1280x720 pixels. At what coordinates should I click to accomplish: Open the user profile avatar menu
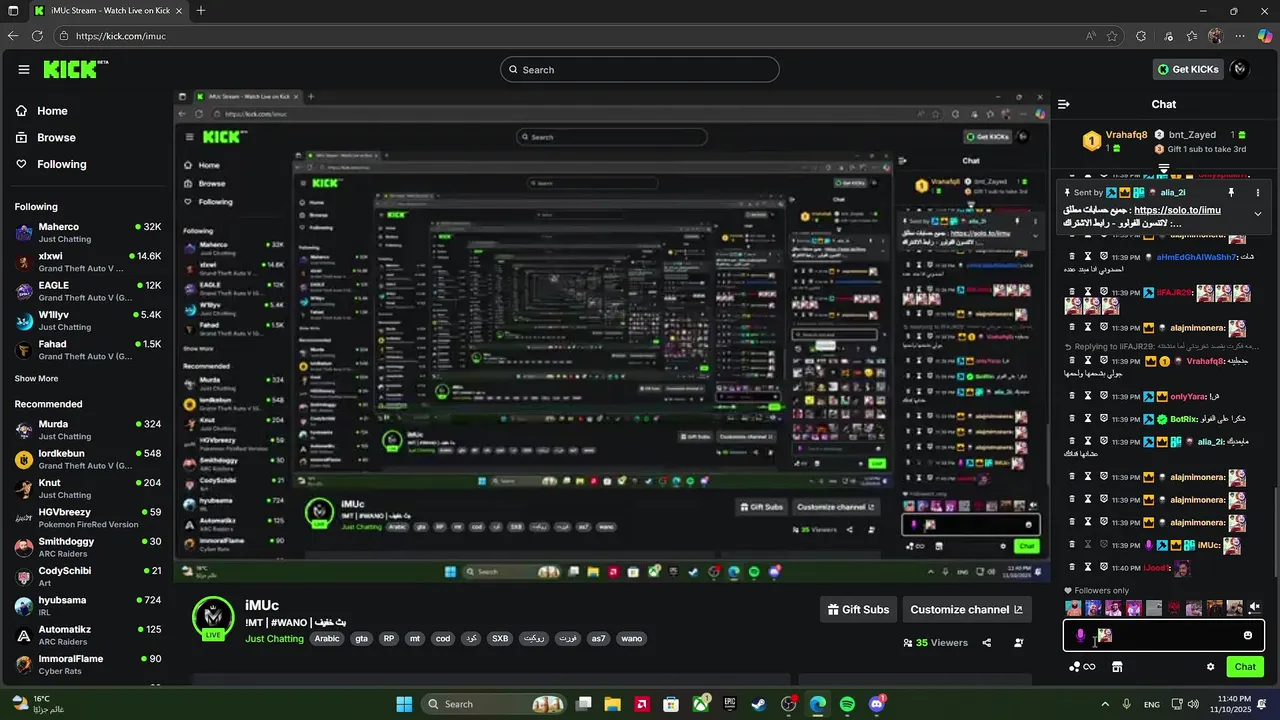(1240, 69)
